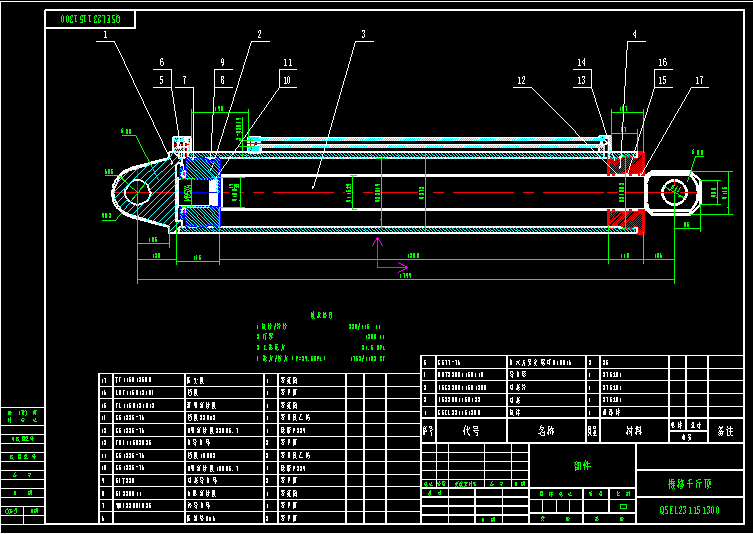This screenshot has height=534, width=753.
Task: Click the left clevis pin hole circle
Action: (138, 192)
